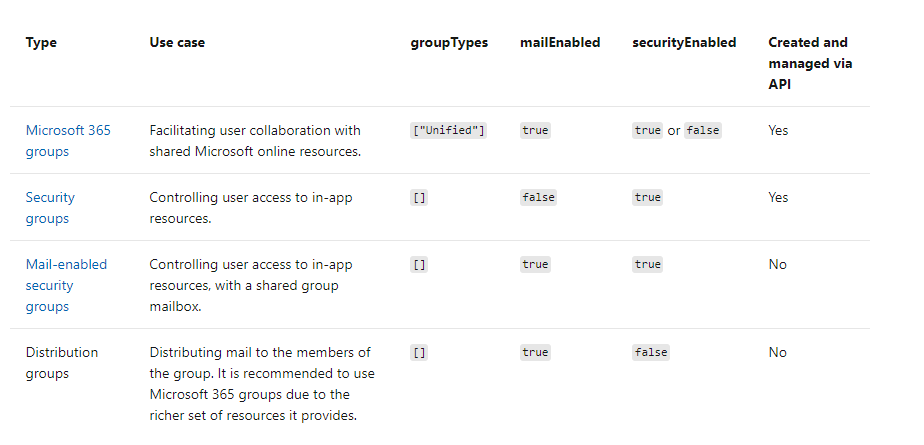Open the Security groups link
The height and width of the screenshot is (445, 924).
(50, 207)
